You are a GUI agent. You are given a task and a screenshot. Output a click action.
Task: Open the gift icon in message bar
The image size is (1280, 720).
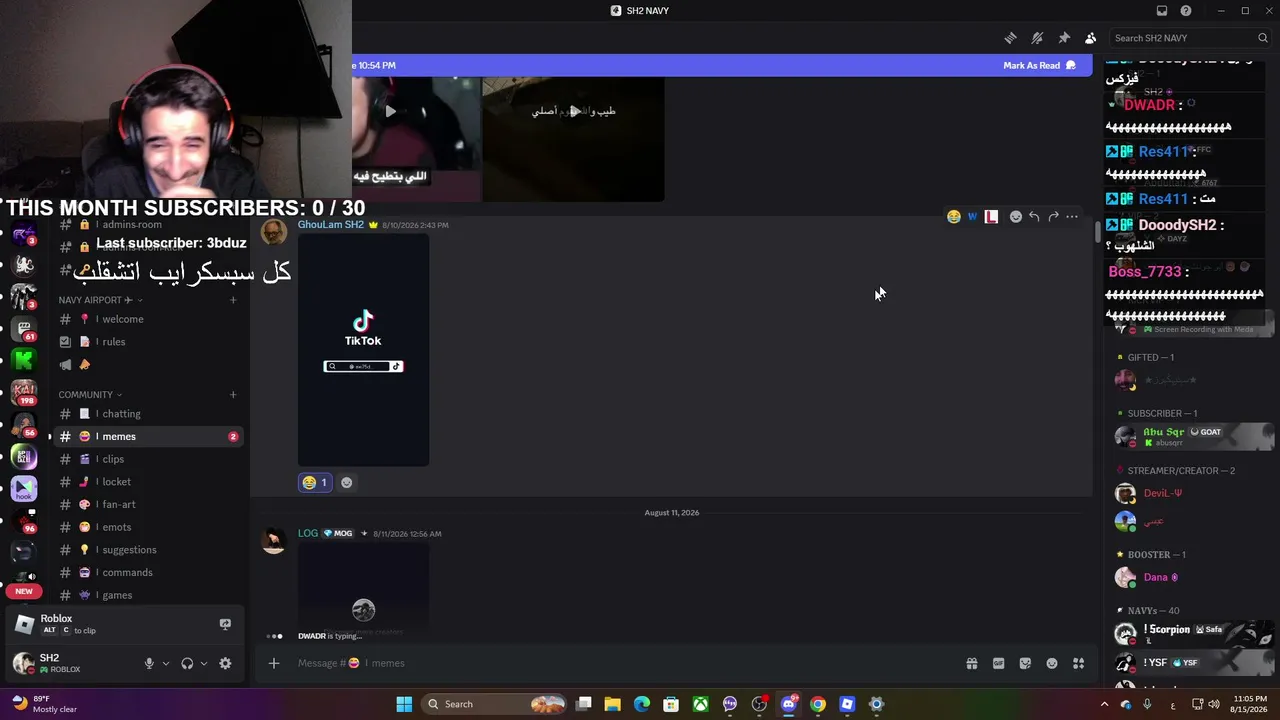971,663
